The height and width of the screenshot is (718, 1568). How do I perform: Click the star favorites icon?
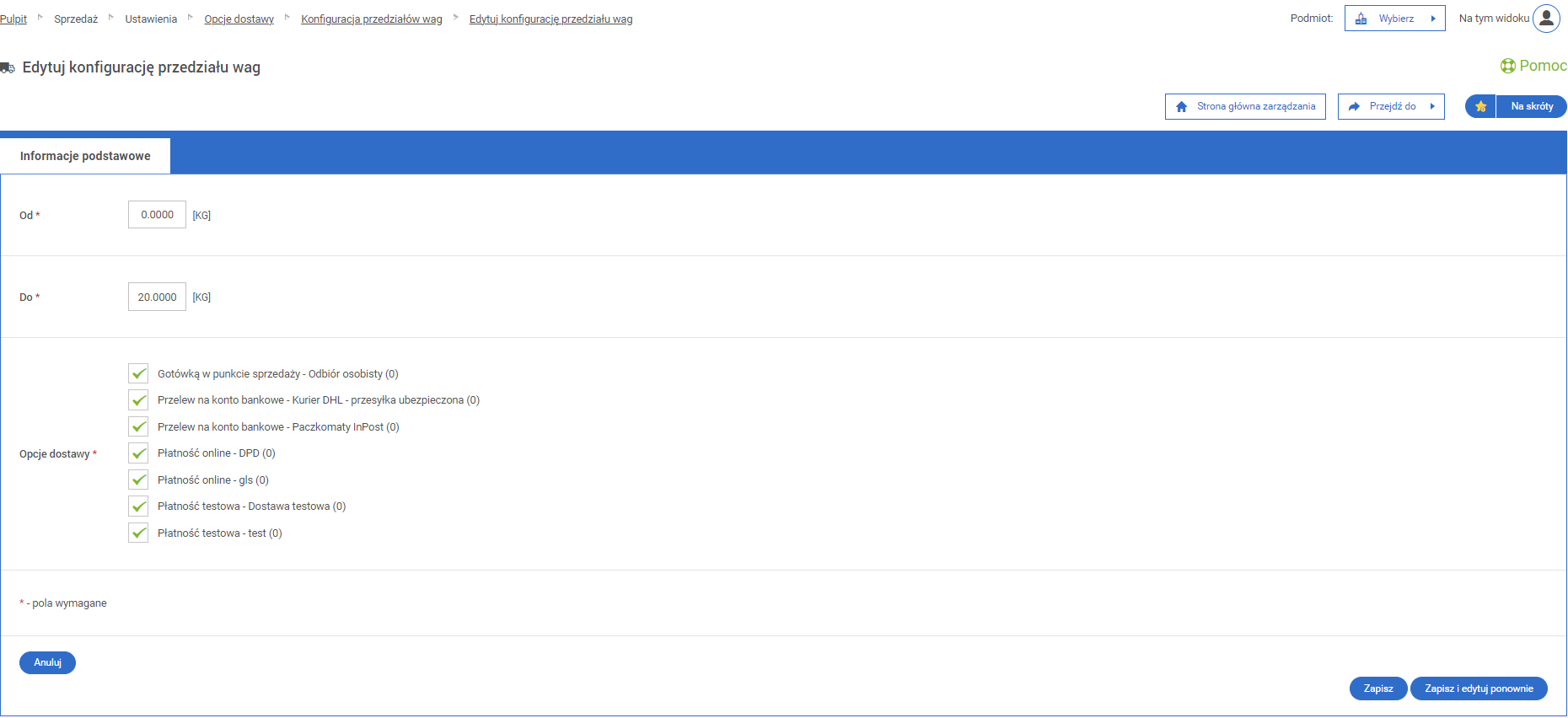(1480, 107)
